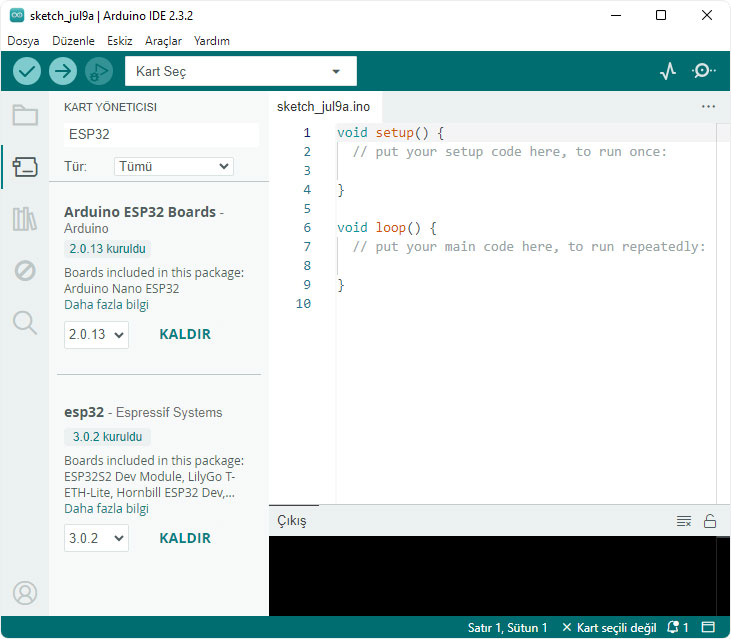Toggle the output scroll lock icon
The width and height of the screenshot is (731, 639).
[710, 520]
